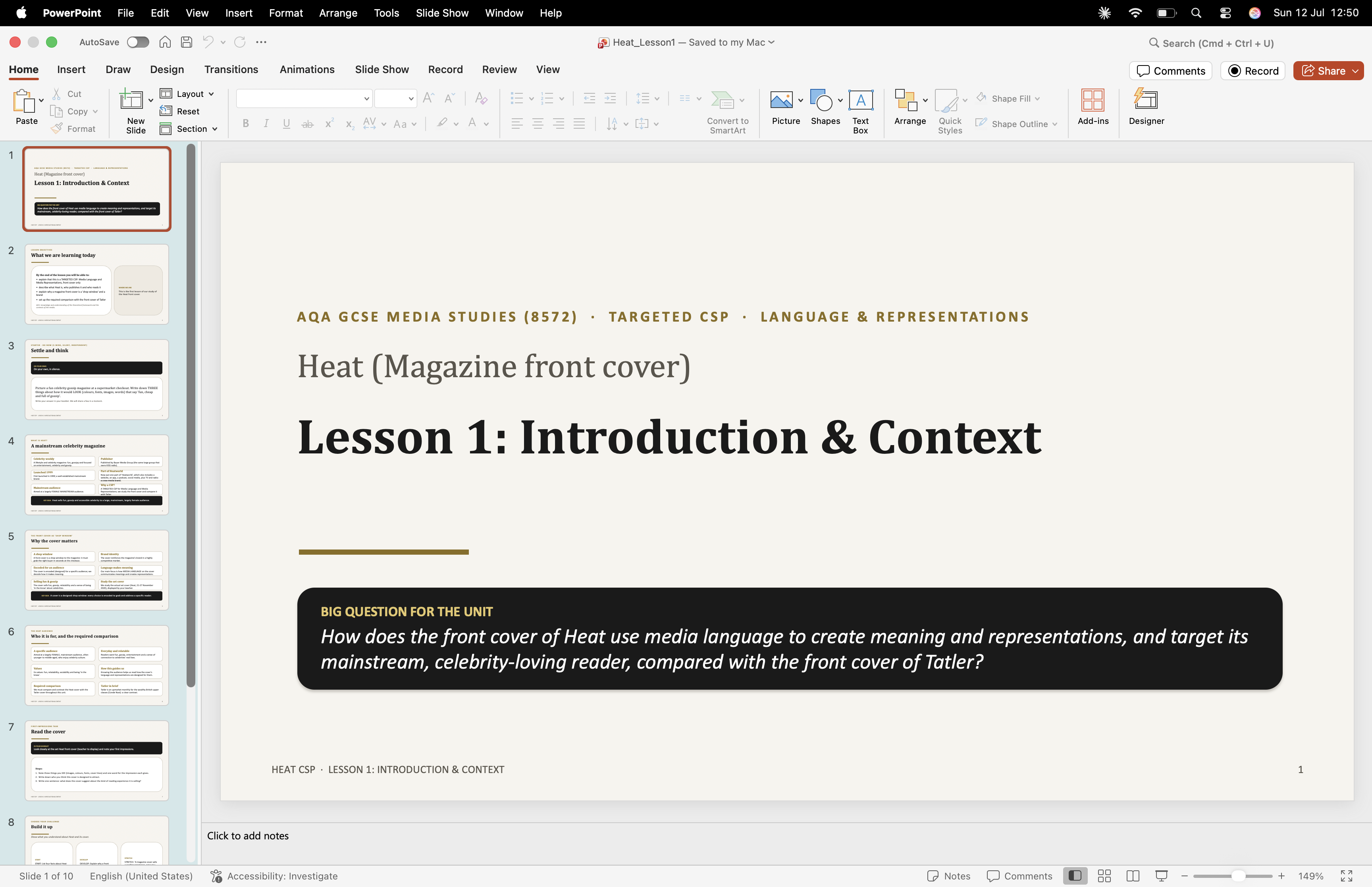Click the Save disk icon
Image resolution: width=1372 pixels, height=887 pixels.
click(186, 42)
